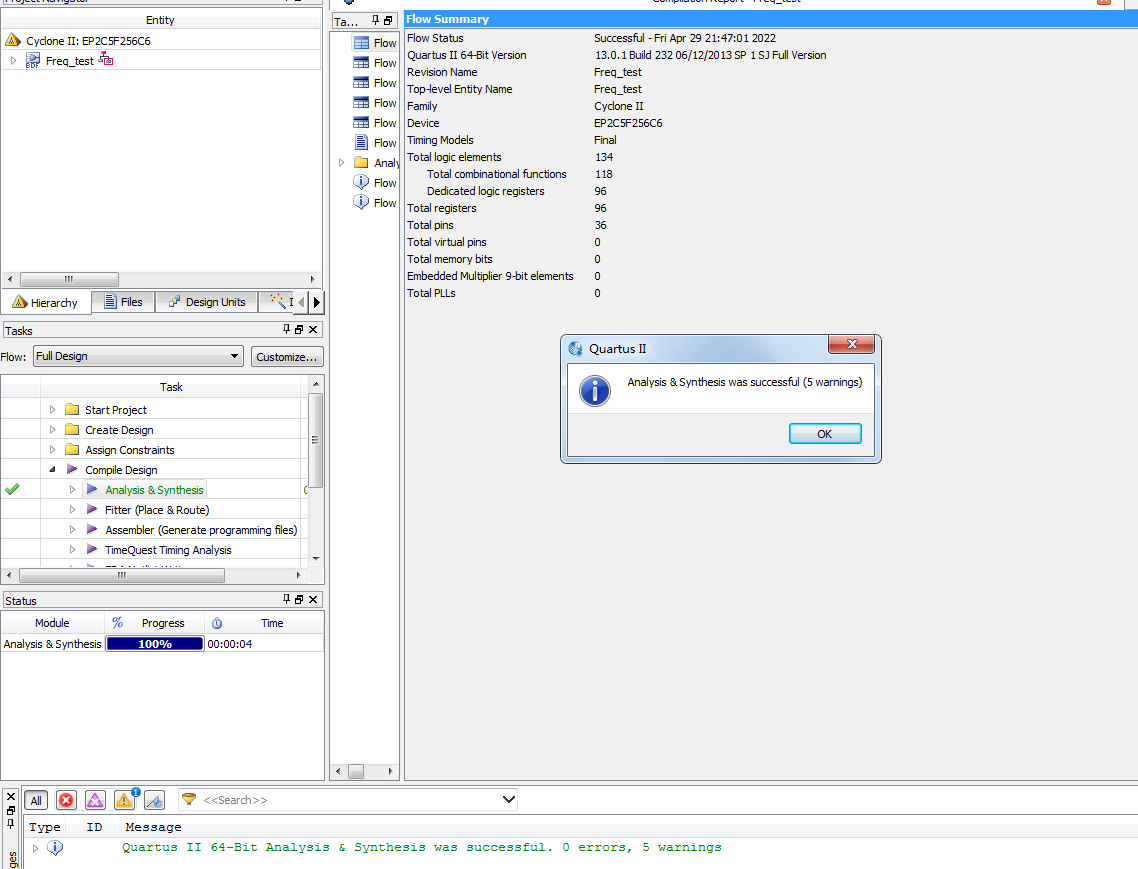The width and height of the screenshot is (1138, 869).
Task: Collapse the Compile Design task
Action: pyautogui.click(x=52, y=470)
